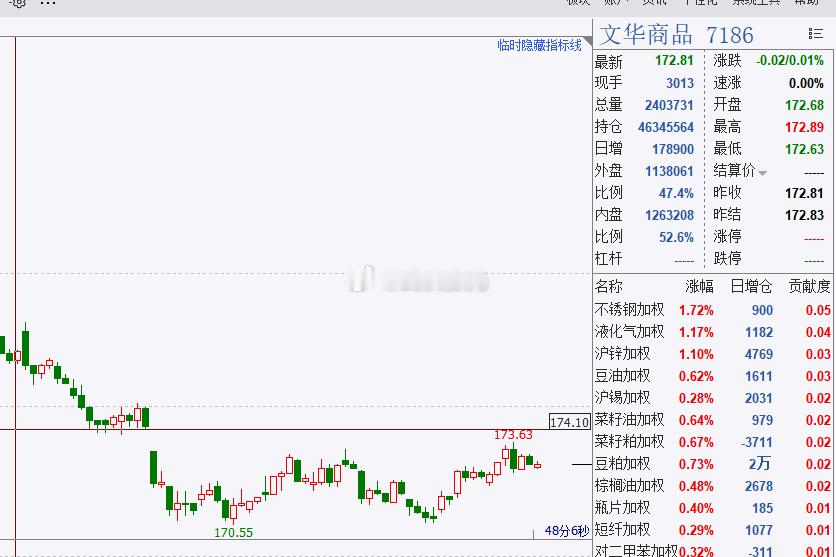Click the triangle corner marker next to 临时隐藏指标线

point(588,41)
